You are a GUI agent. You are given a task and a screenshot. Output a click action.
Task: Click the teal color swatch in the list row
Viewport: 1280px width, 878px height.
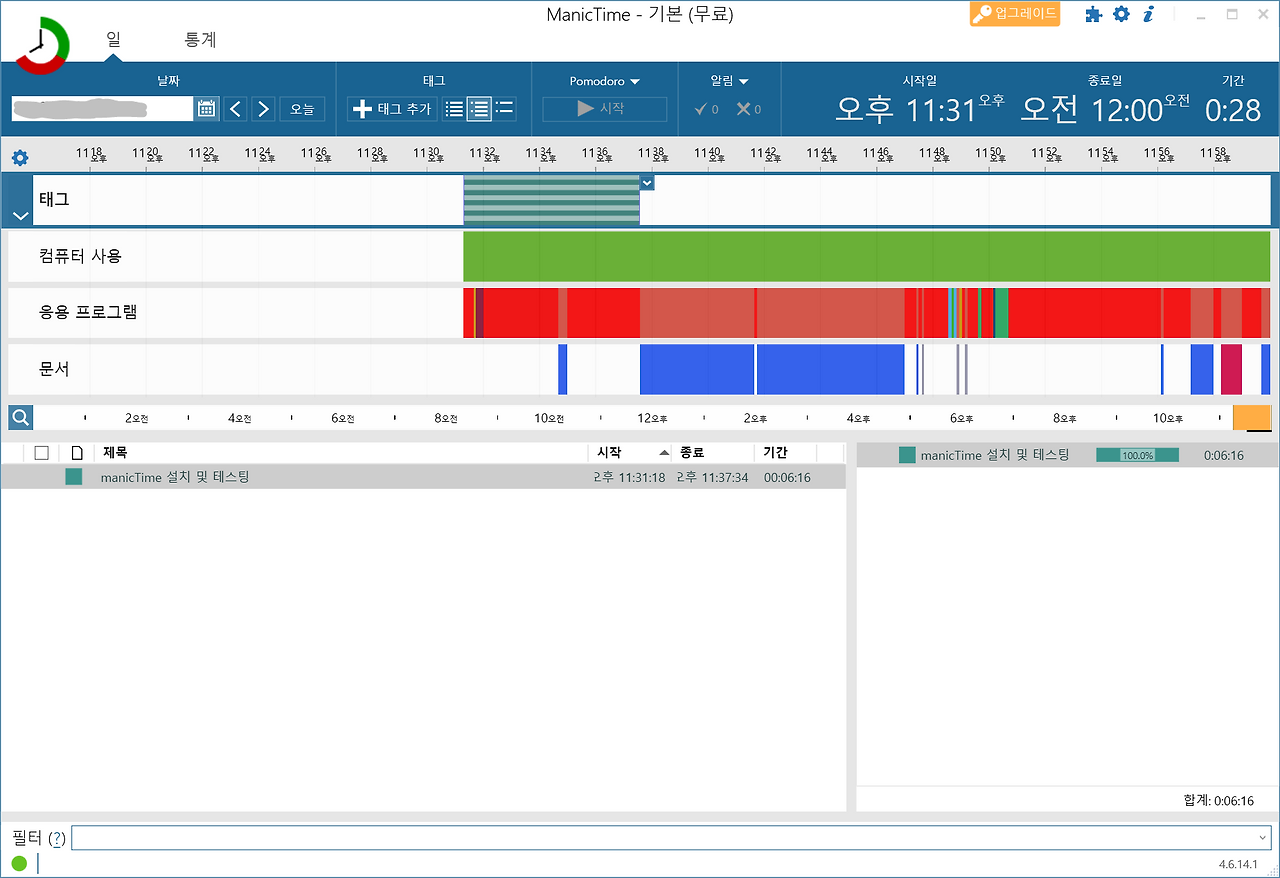click(x=74, y=477)
